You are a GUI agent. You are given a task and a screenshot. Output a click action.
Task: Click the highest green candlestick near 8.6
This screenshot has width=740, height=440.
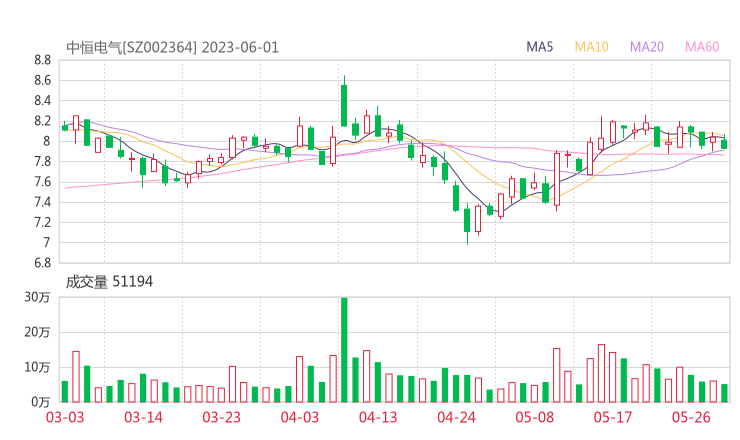point(344,105)
